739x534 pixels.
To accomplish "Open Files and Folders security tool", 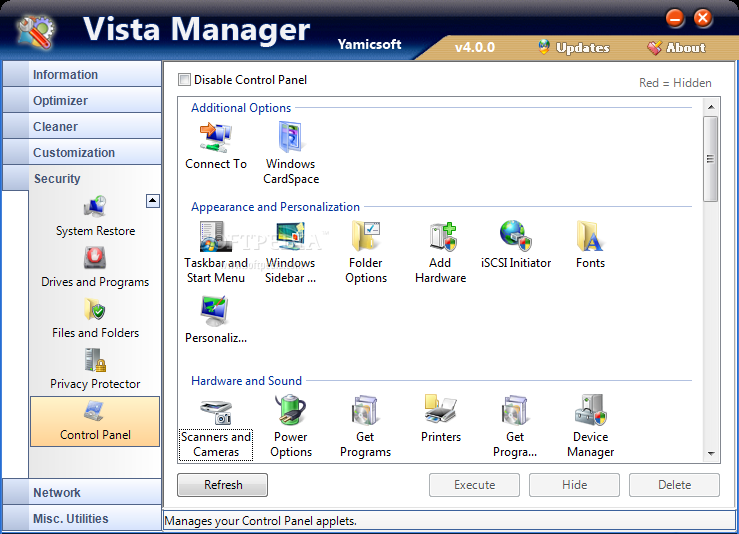I will pos(95,318).
